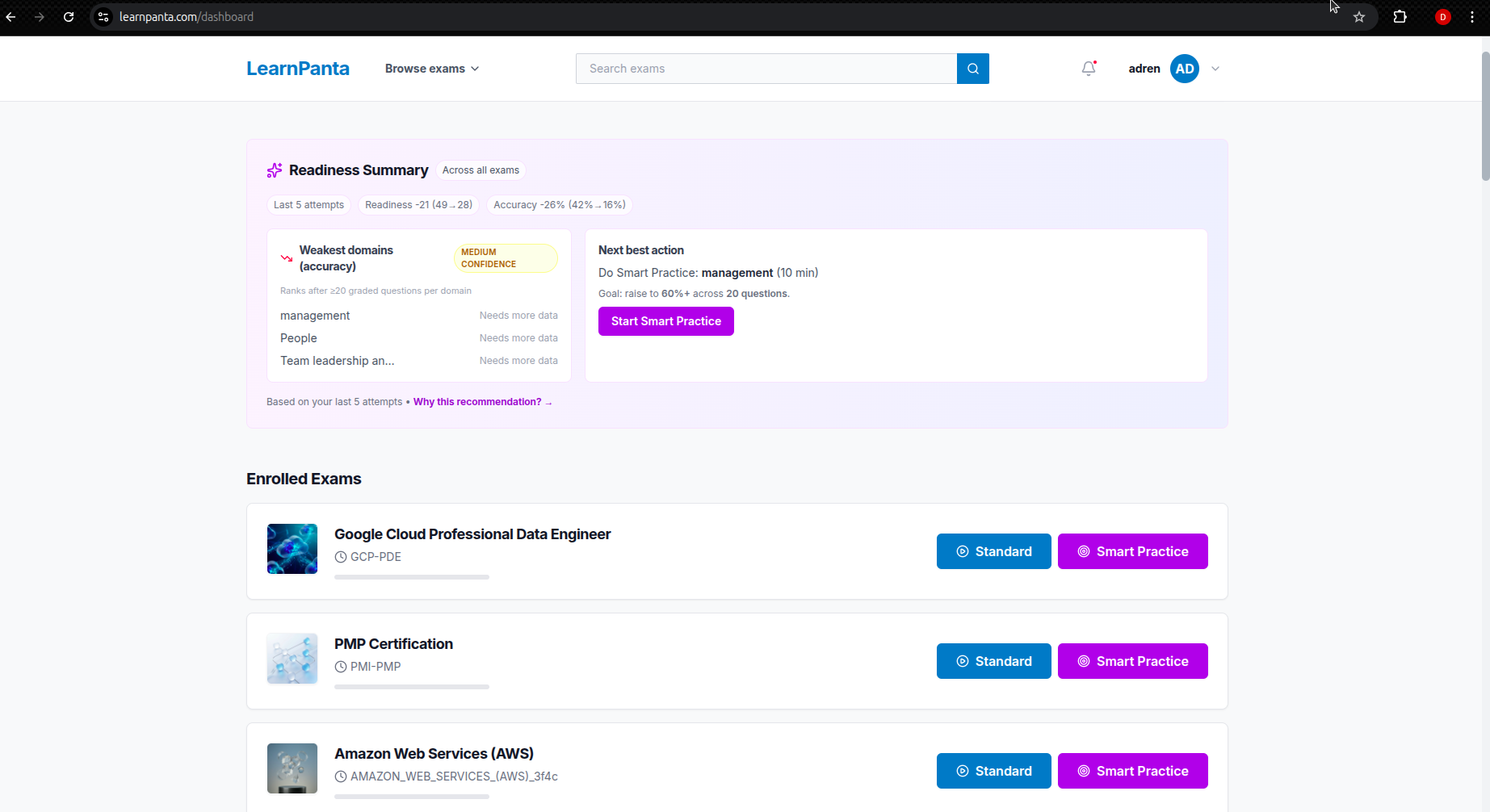Open the Chrome three-dot menu

(x=1472, y=17)
